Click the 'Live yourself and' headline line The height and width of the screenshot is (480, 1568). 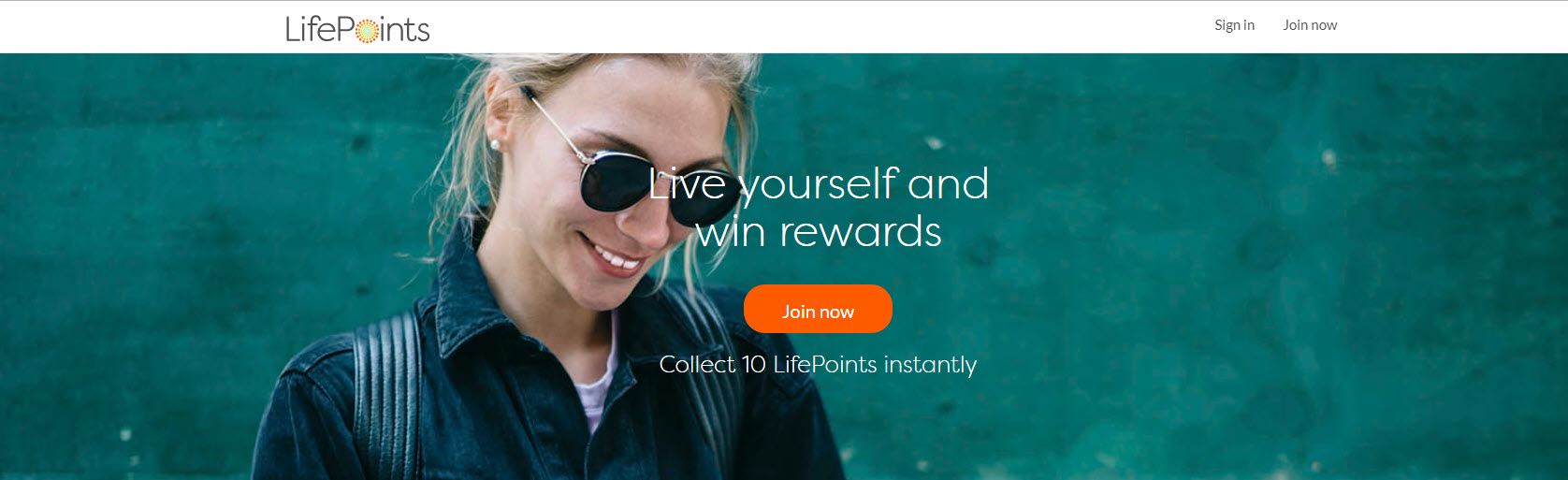click(819, 183)
